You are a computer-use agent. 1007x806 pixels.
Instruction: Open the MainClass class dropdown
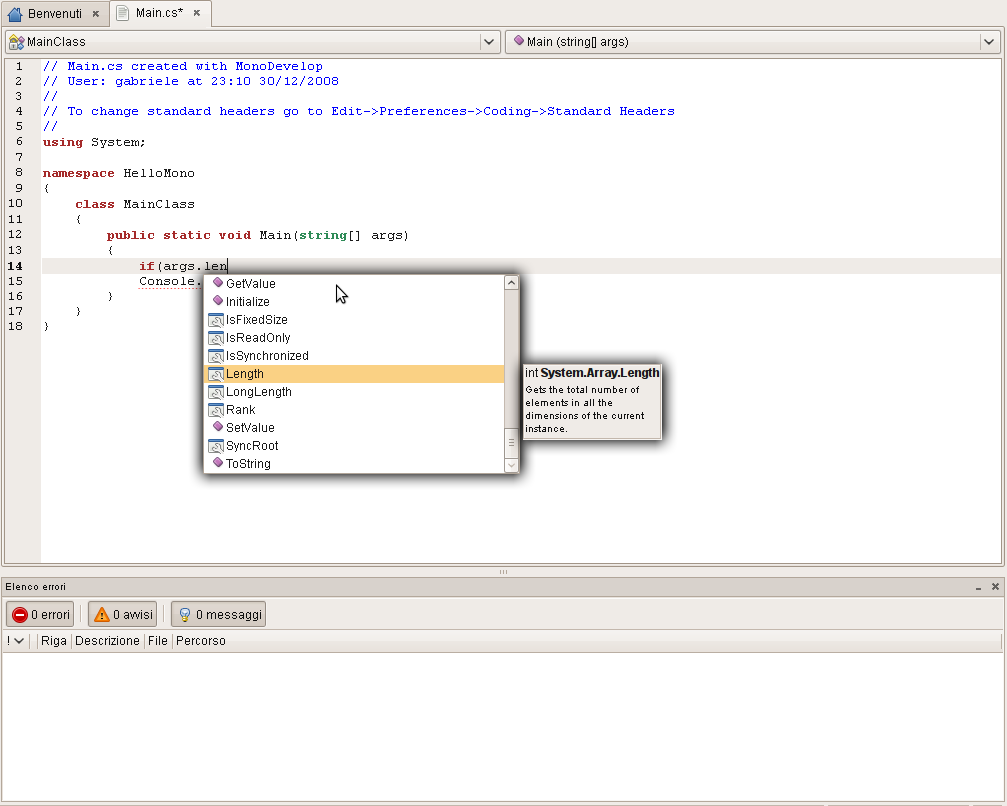[488, 42]
